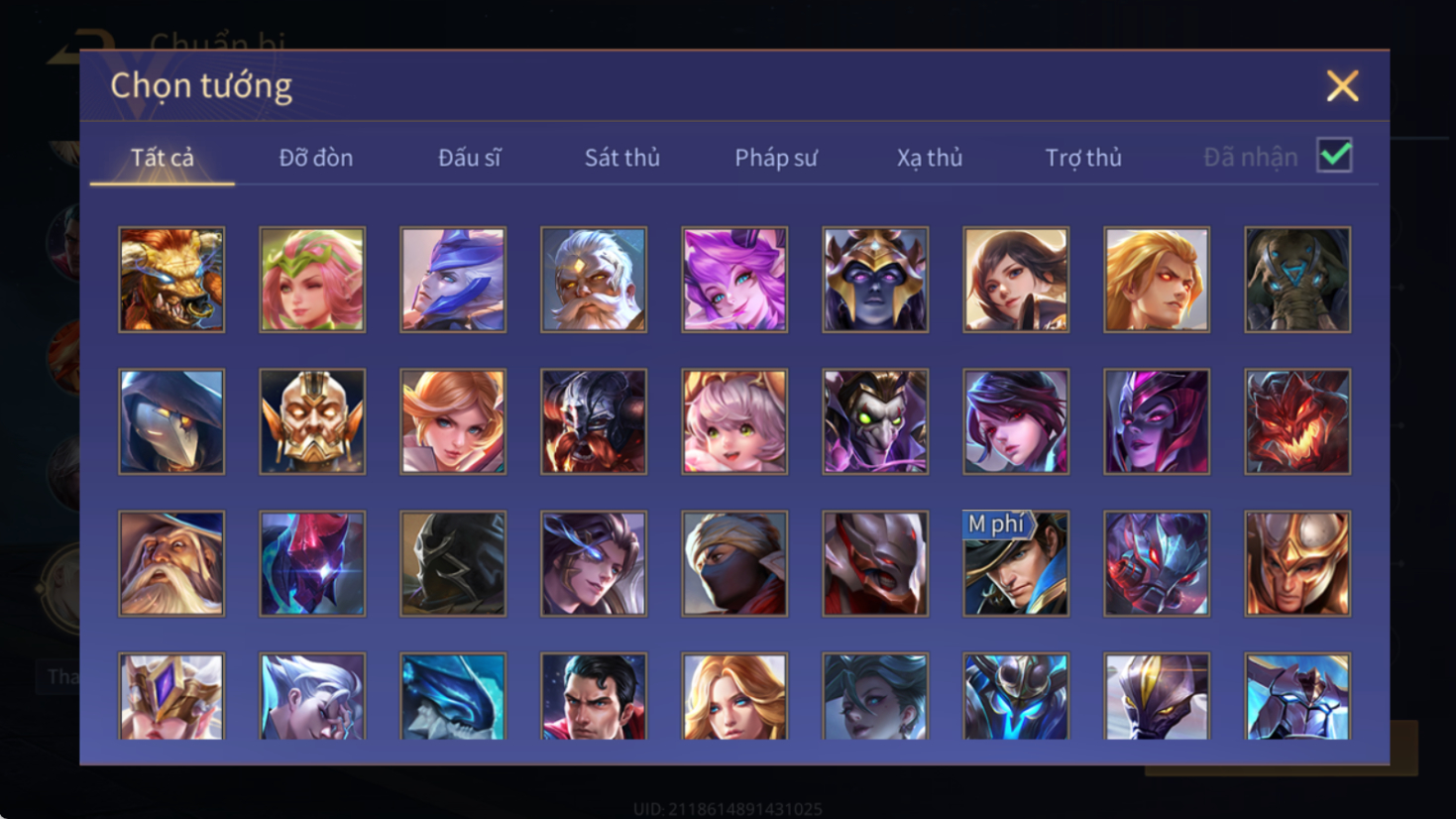Pick the wizard hero with pointed hat
The width and height of the screenshot is (1456, 819).
click(171, 563)
